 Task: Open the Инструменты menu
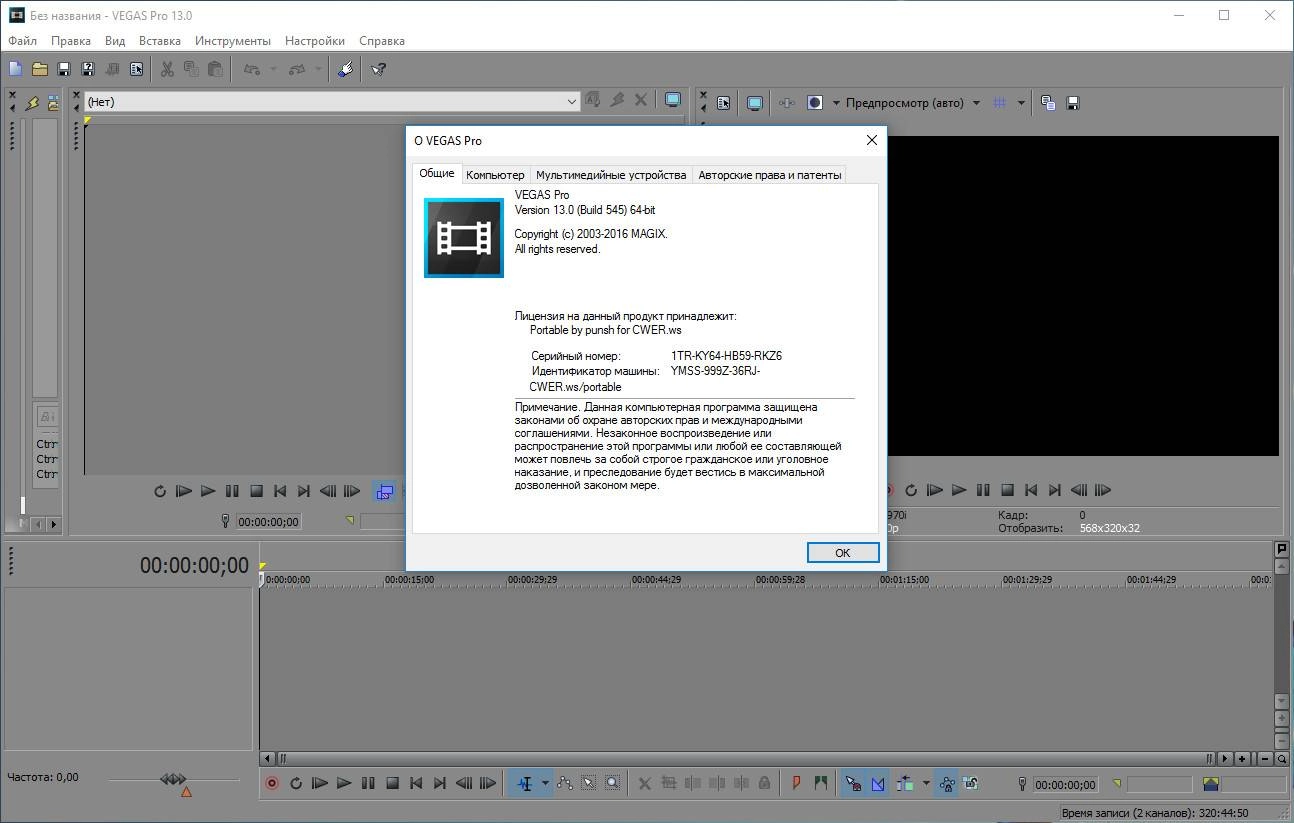tap(233, 41)
